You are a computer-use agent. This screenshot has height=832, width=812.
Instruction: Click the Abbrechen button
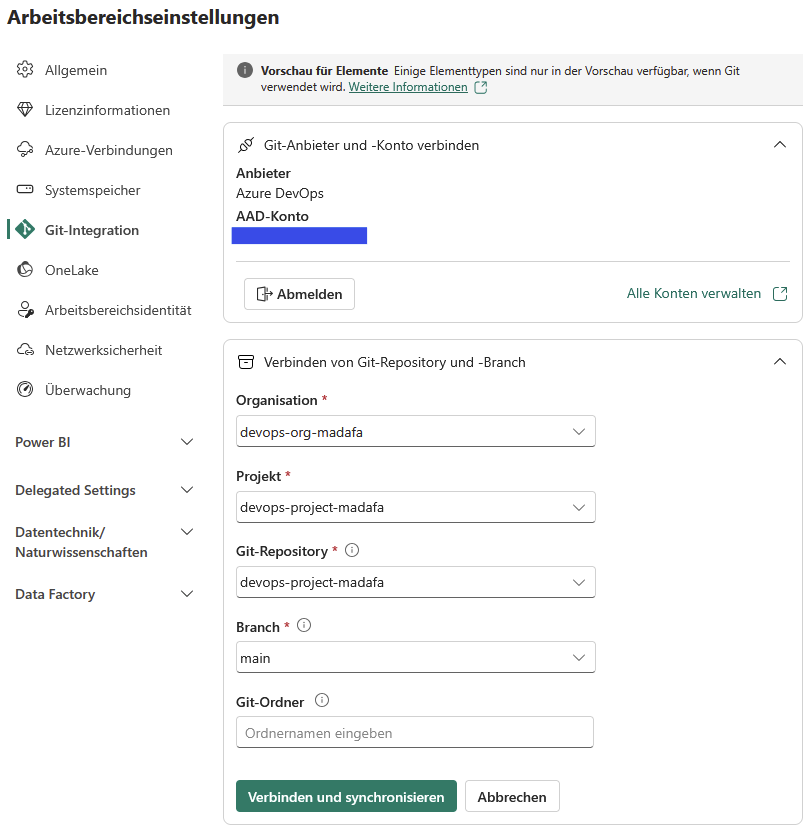(512, 796)
